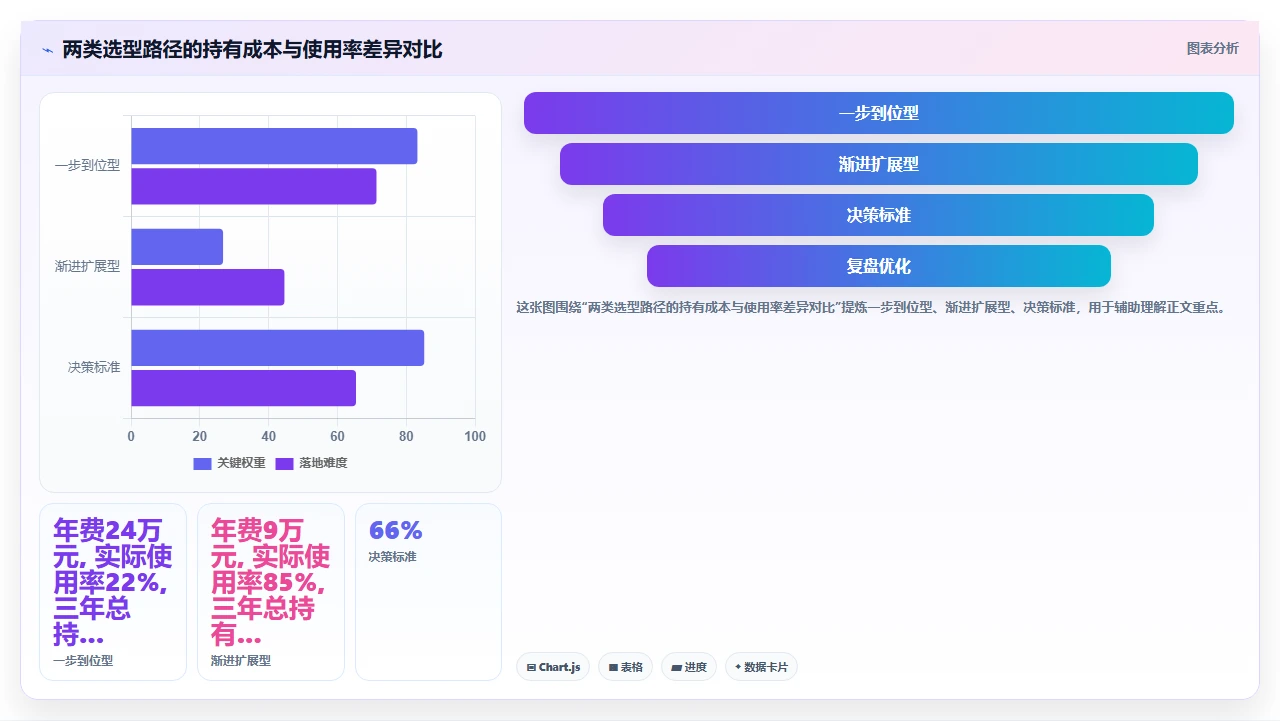
Task: Click the 决策标准 y-axis label
Action: coord(94,368)
